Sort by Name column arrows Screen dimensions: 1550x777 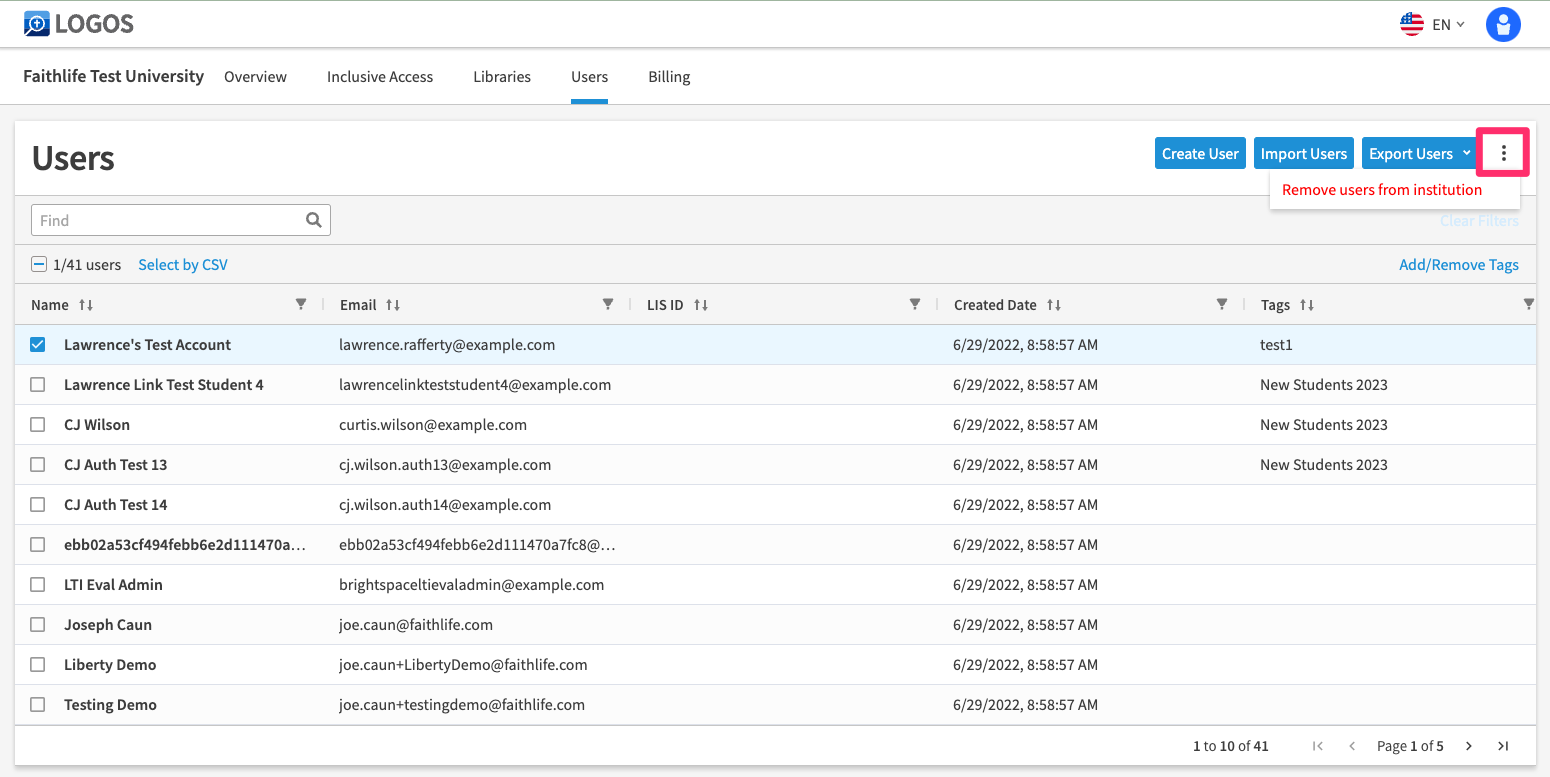(x=85, y=305)
